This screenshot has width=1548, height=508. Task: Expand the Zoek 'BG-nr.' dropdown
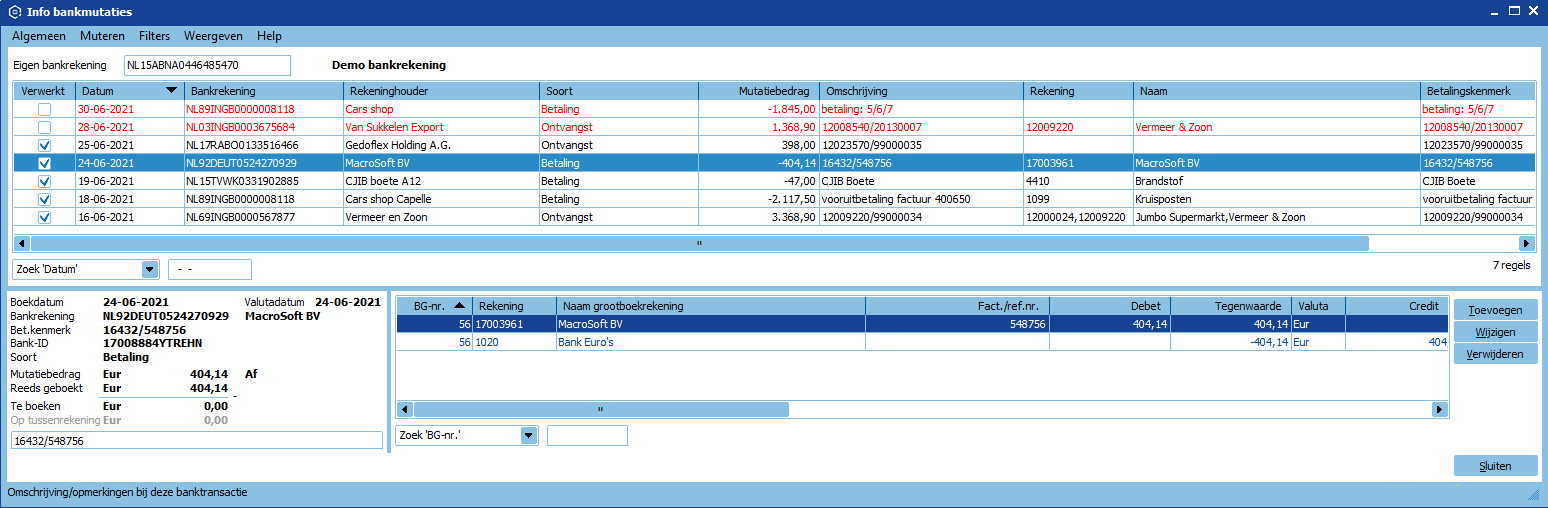pyautogui.click(x=529, y=435)
